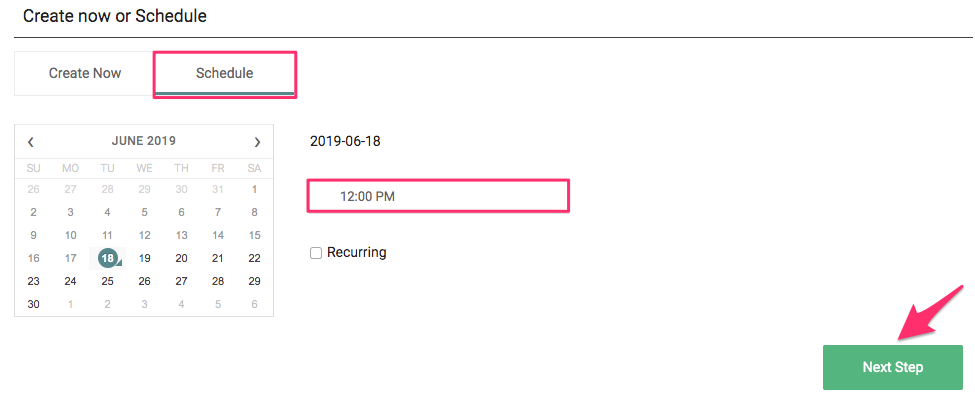This screenshot has width=975, height=403.
Task: Pick June 28 on the calendar
Action: pos(218,281)
